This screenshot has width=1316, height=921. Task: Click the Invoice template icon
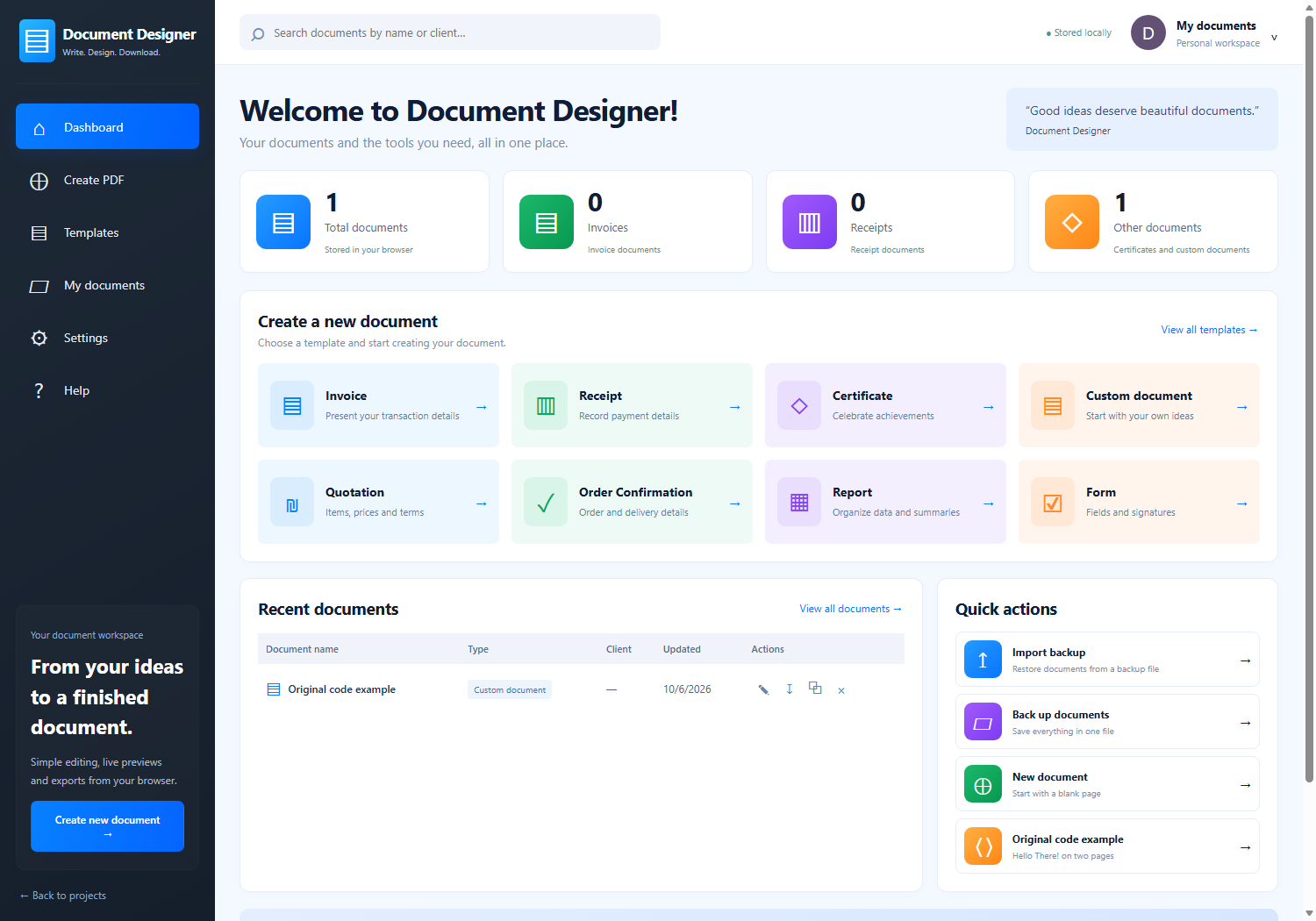(x=292, y=405)
